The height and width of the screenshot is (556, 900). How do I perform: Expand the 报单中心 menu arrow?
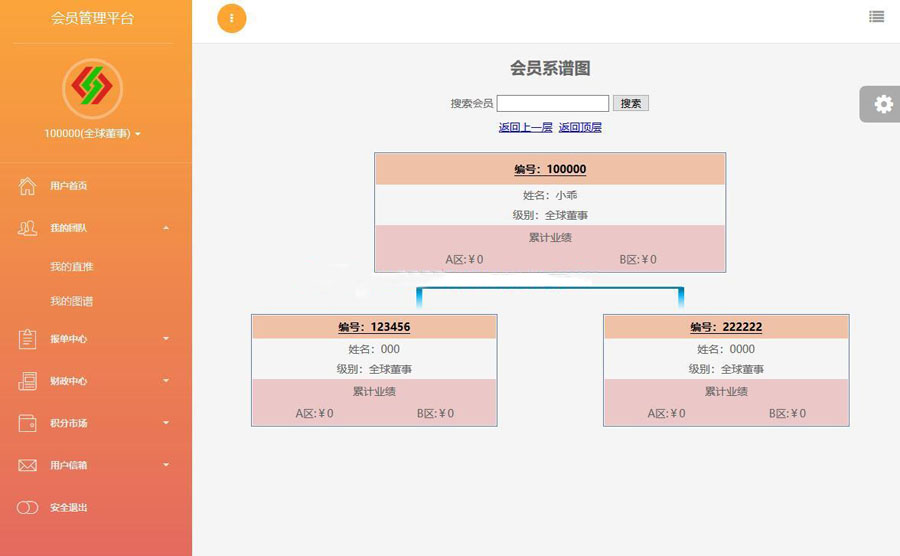pos(166,339)
